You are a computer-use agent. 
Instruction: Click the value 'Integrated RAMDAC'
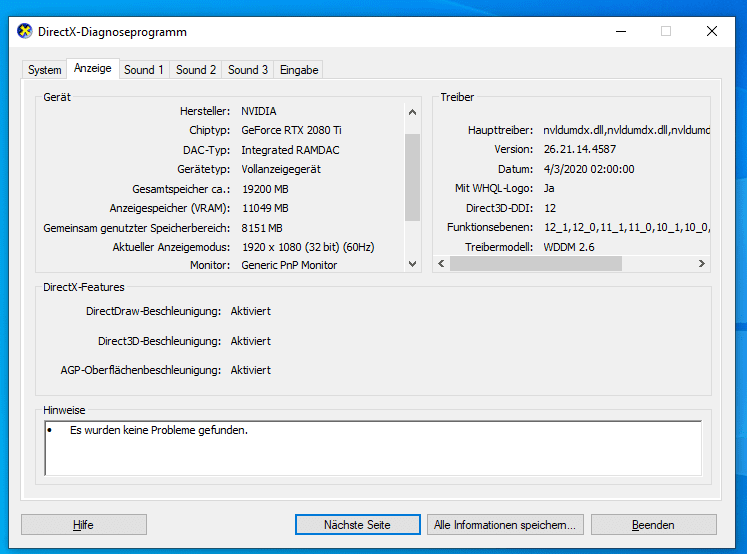click(x=290, y=150)
